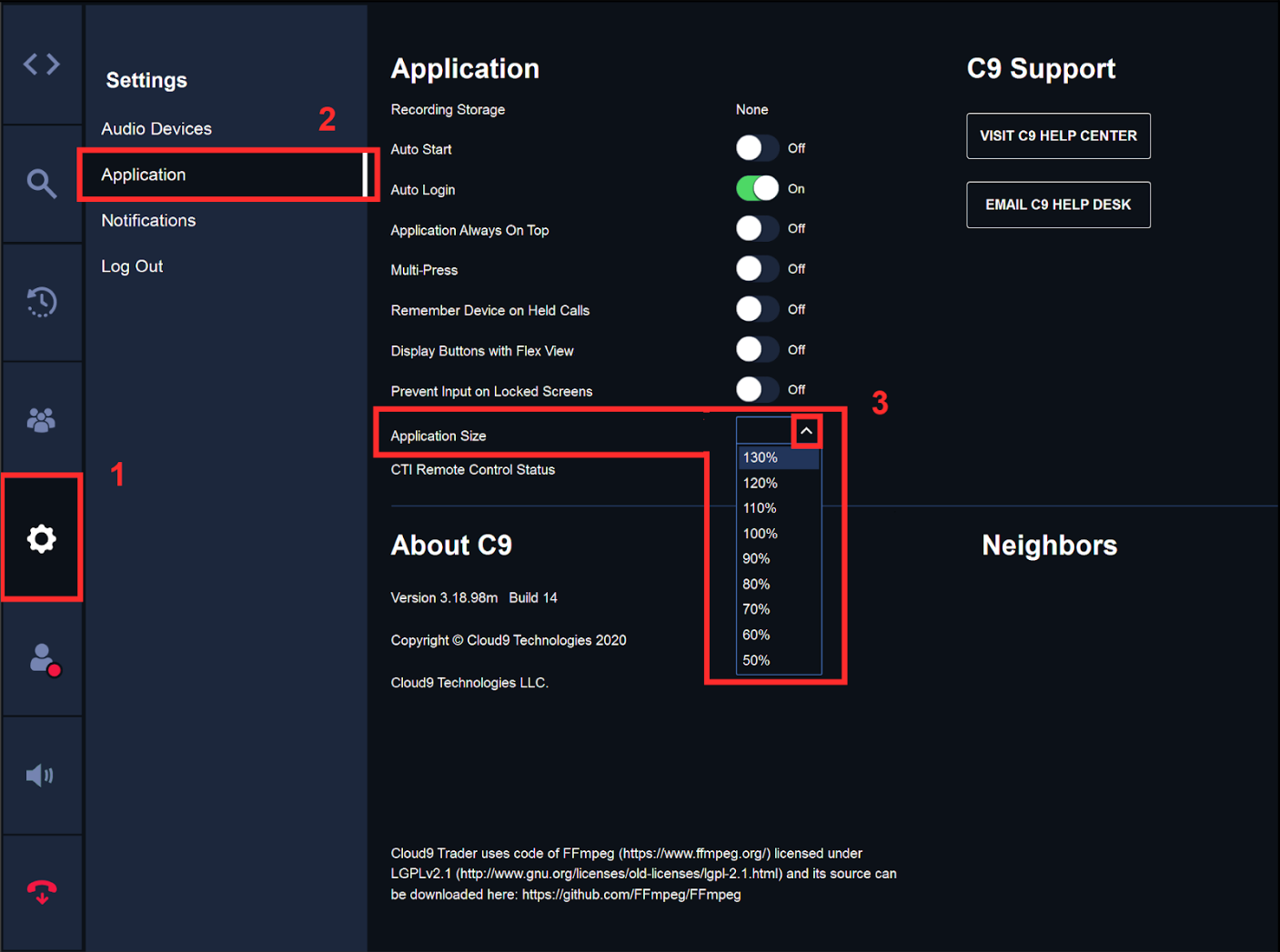Click Copyright Cloud9 Technologies 2020 text
The height and width of the screenshot is (952, 1280).
(x=509, y=640)
